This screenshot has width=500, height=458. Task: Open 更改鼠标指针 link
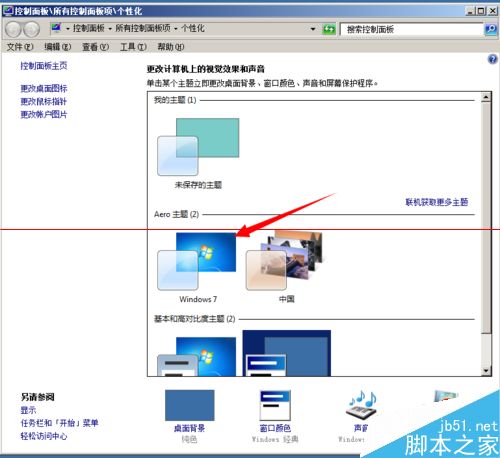44,101
